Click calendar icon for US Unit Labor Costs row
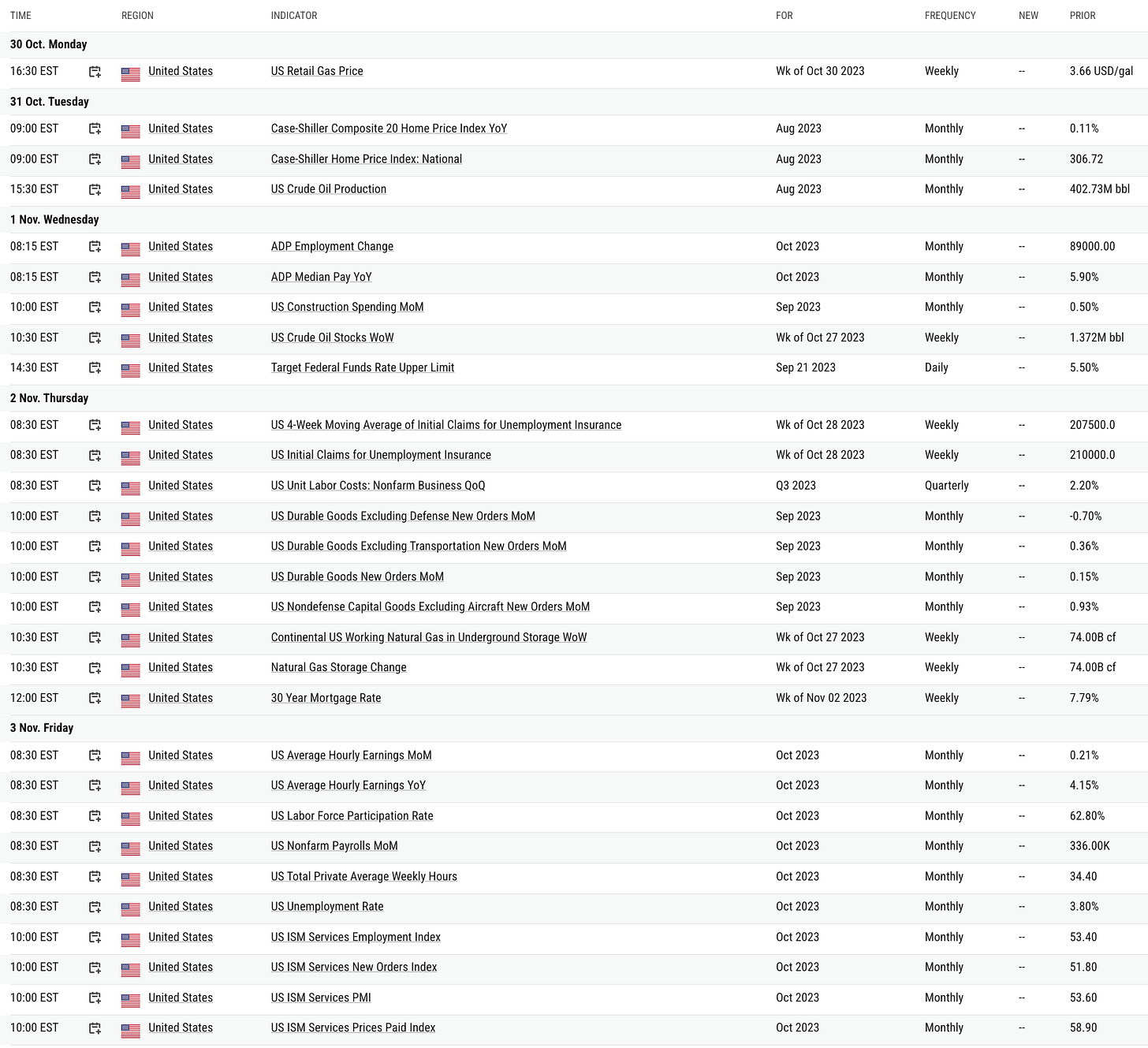The image size is (1148, 1048). click(95, 486)
